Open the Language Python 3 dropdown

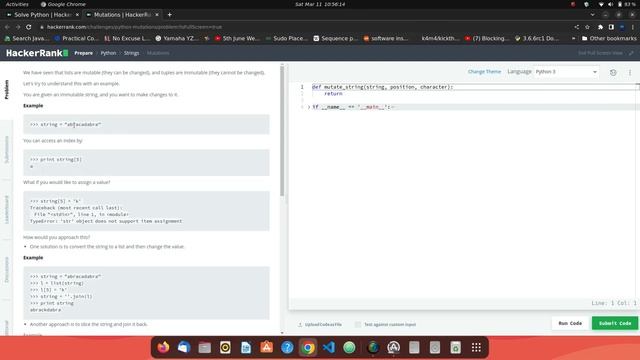pos(566,72)
